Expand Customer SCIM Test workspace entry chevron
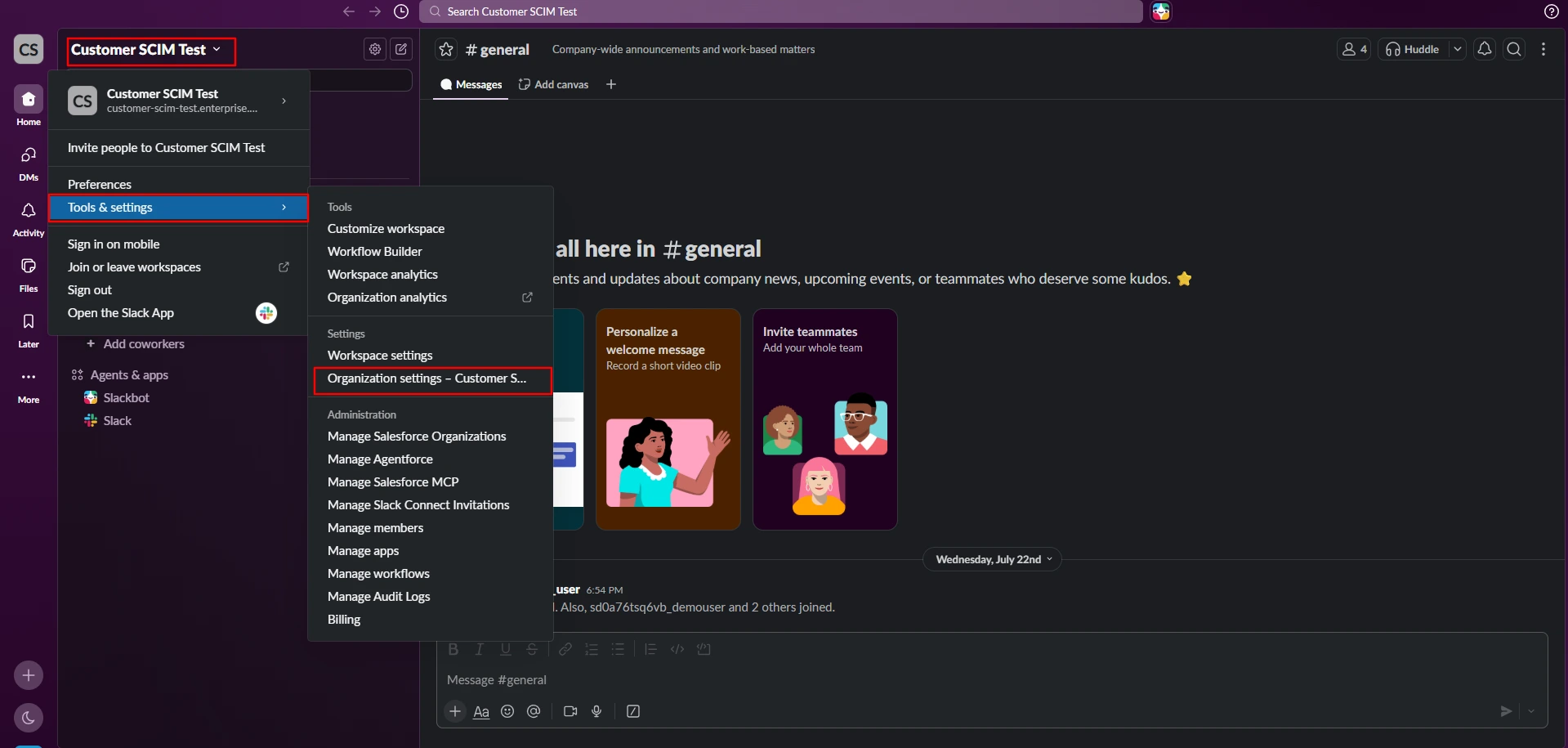The width and height of the screenshot is (1568, 748). [x=284, y=101]
